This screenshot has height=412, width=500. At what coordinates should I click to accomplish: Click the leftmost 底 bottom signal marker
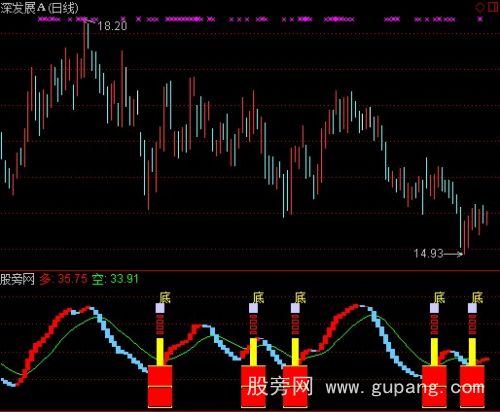[165, 298]
